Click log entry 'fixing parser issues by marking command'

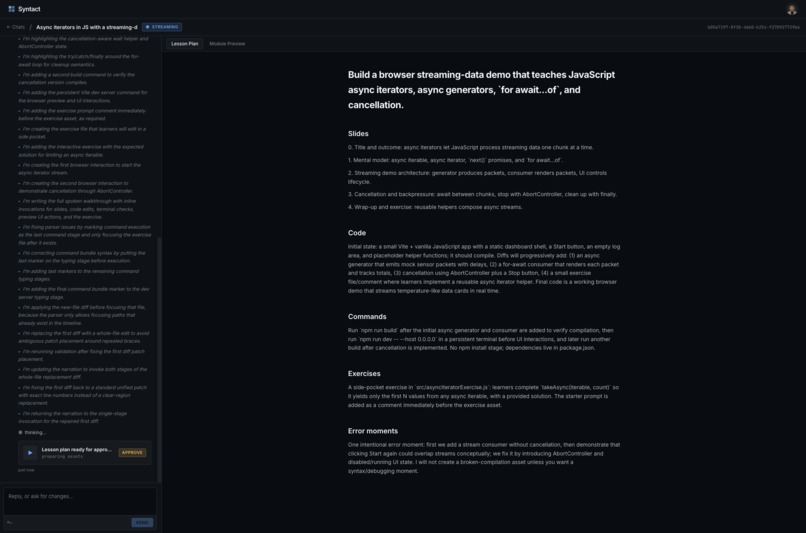coord(85,235)
